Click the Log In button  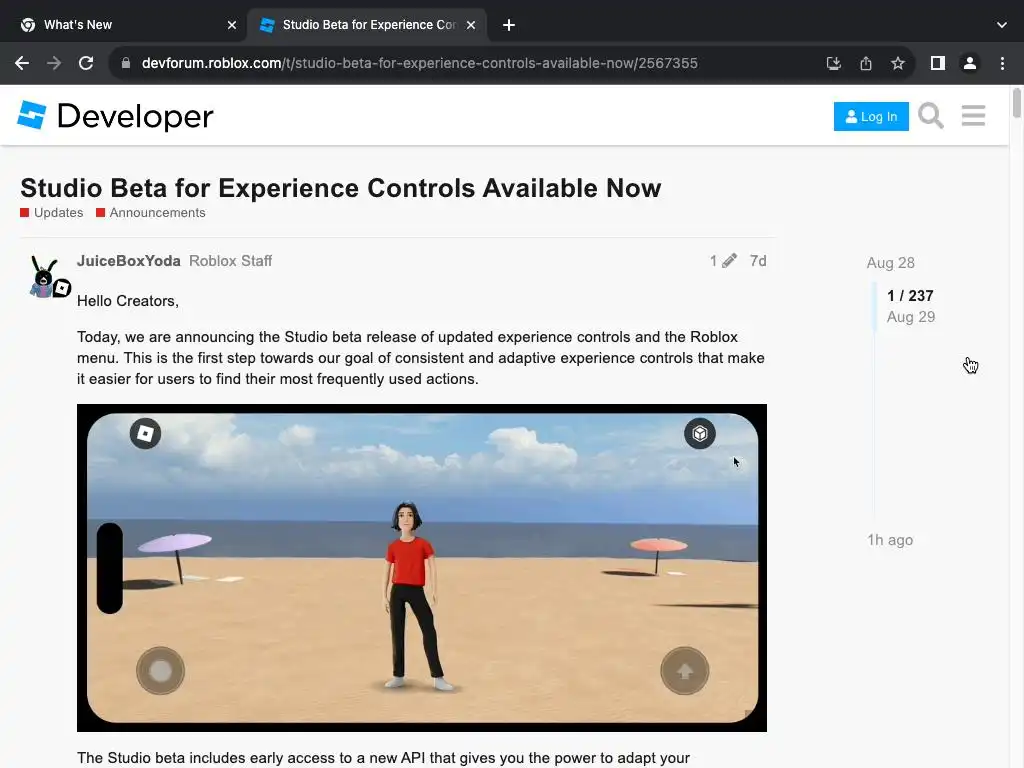[871, 116]
